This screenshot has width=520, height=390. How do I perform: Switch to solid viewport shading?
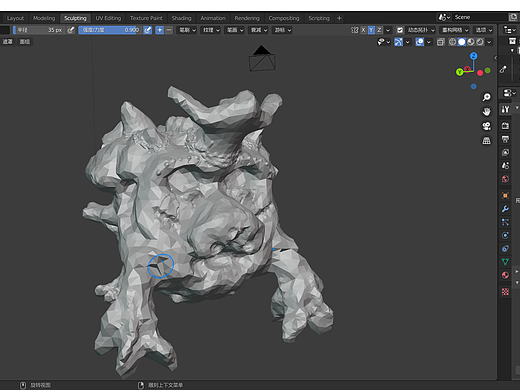pyautogui.click(x=462, y=42)
